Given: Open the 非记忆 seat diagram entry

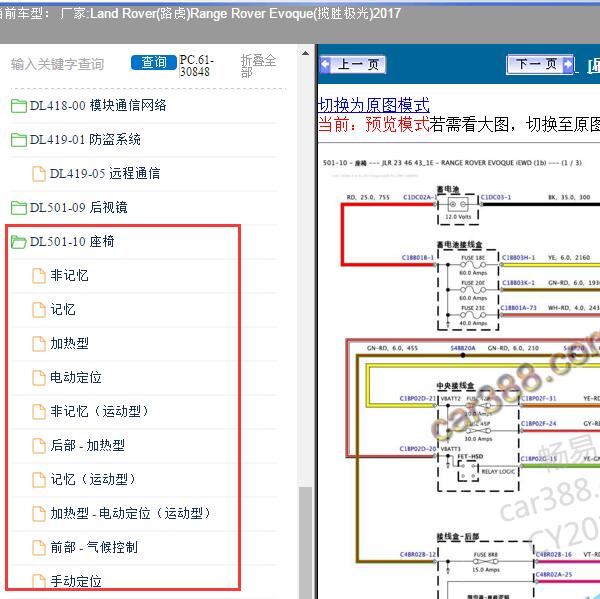Looking at the screenshot, I should coord(69,276).
